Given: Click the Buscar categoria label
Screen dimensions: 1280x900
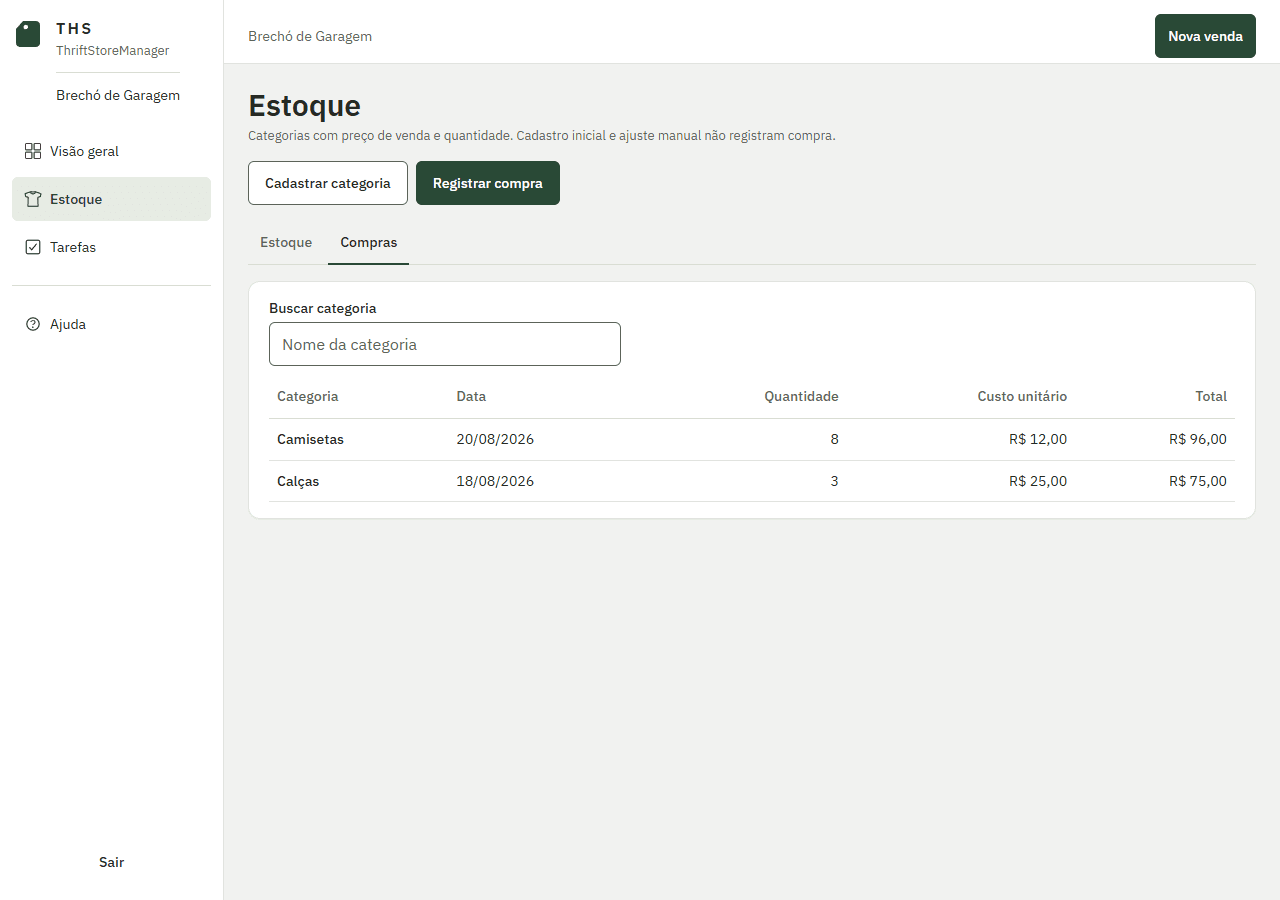Looking at the screenshot, I should 322,308.
